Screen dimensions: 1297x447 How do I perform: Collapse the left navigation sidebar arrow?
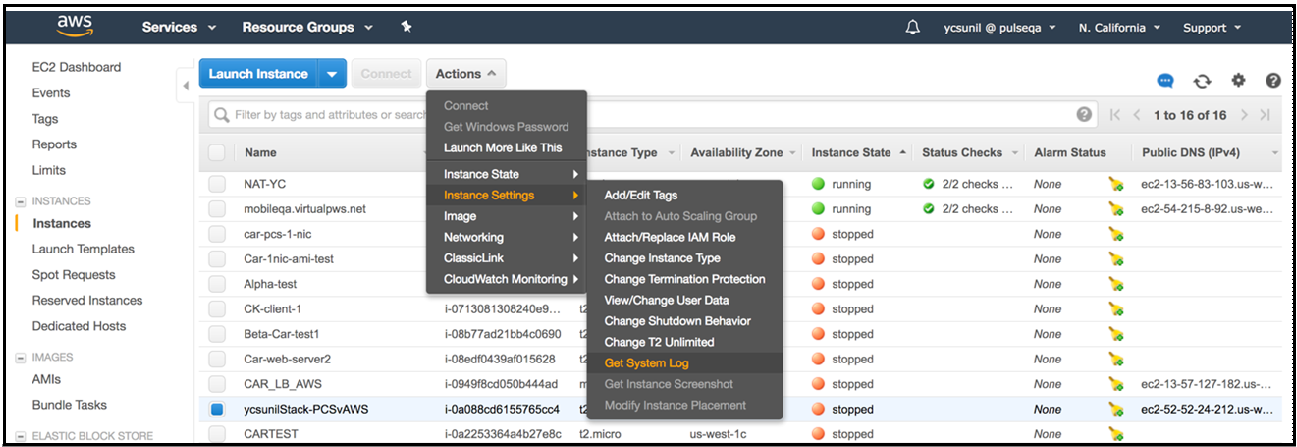click(x=186, y=85)
